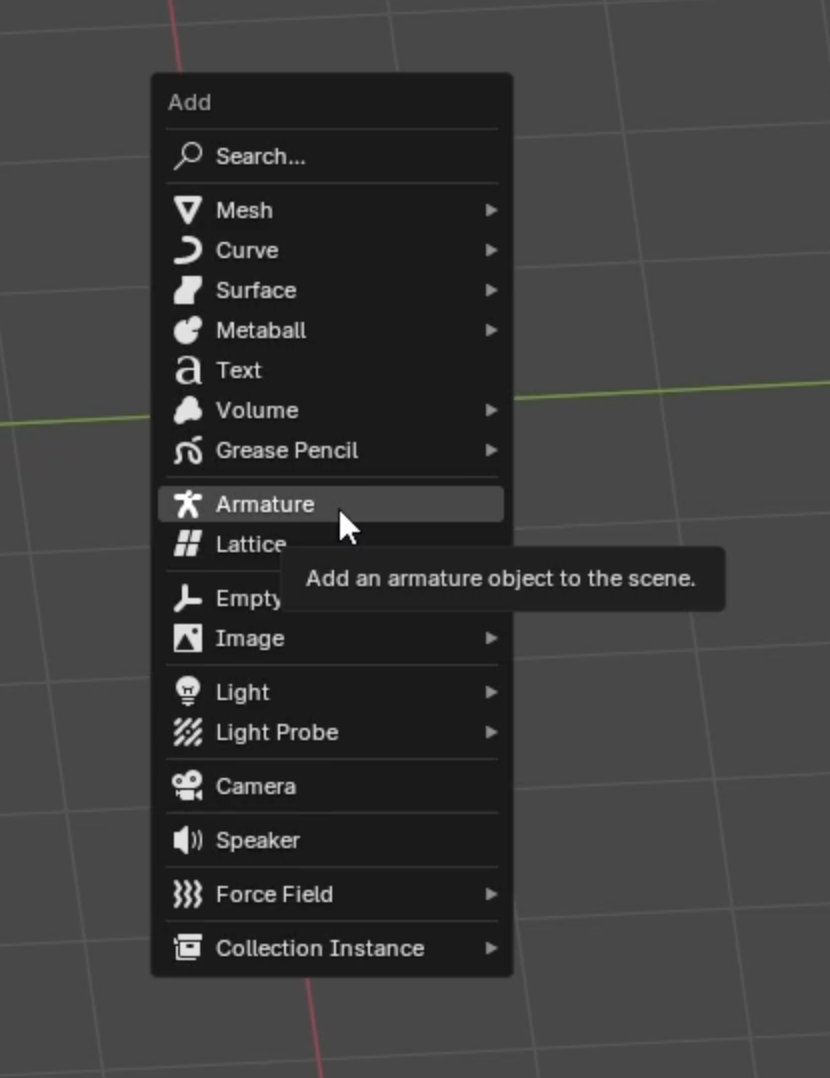
Task: Open the Search... field in Add menu
Action: point(331,156)
